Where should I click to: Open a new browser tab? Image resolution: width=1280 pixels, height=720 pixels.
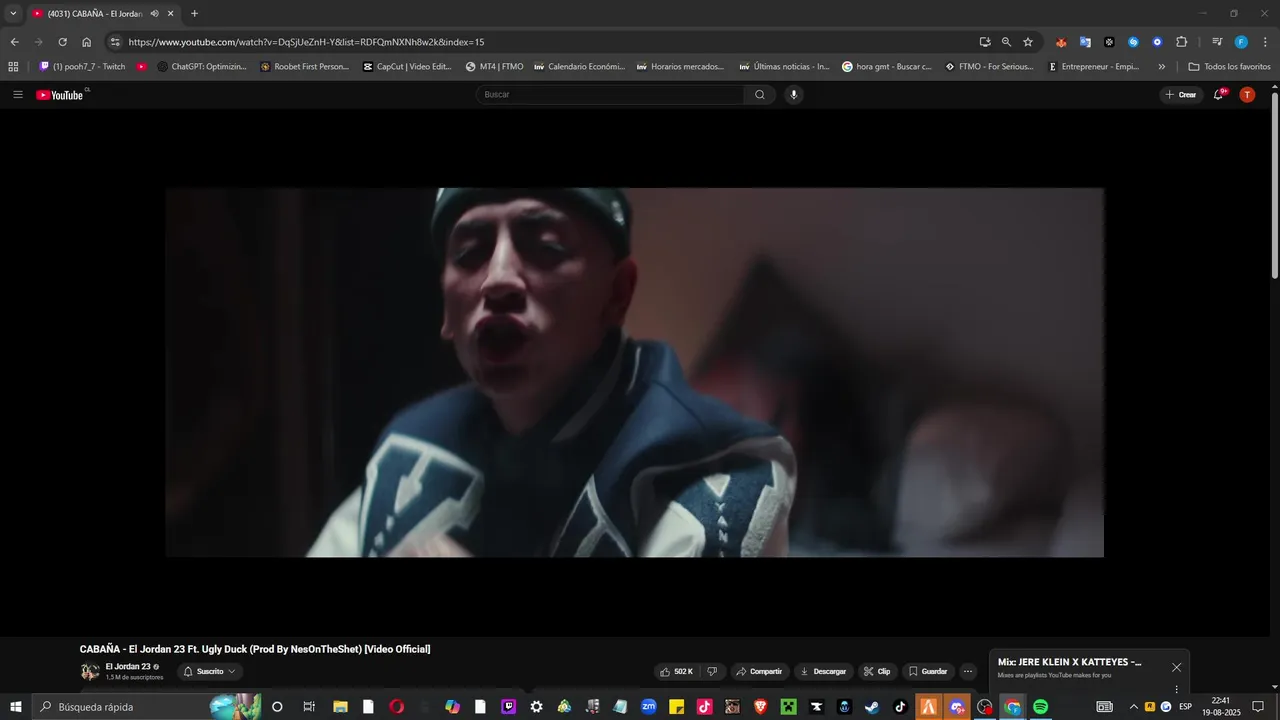(x=194, y=14)
